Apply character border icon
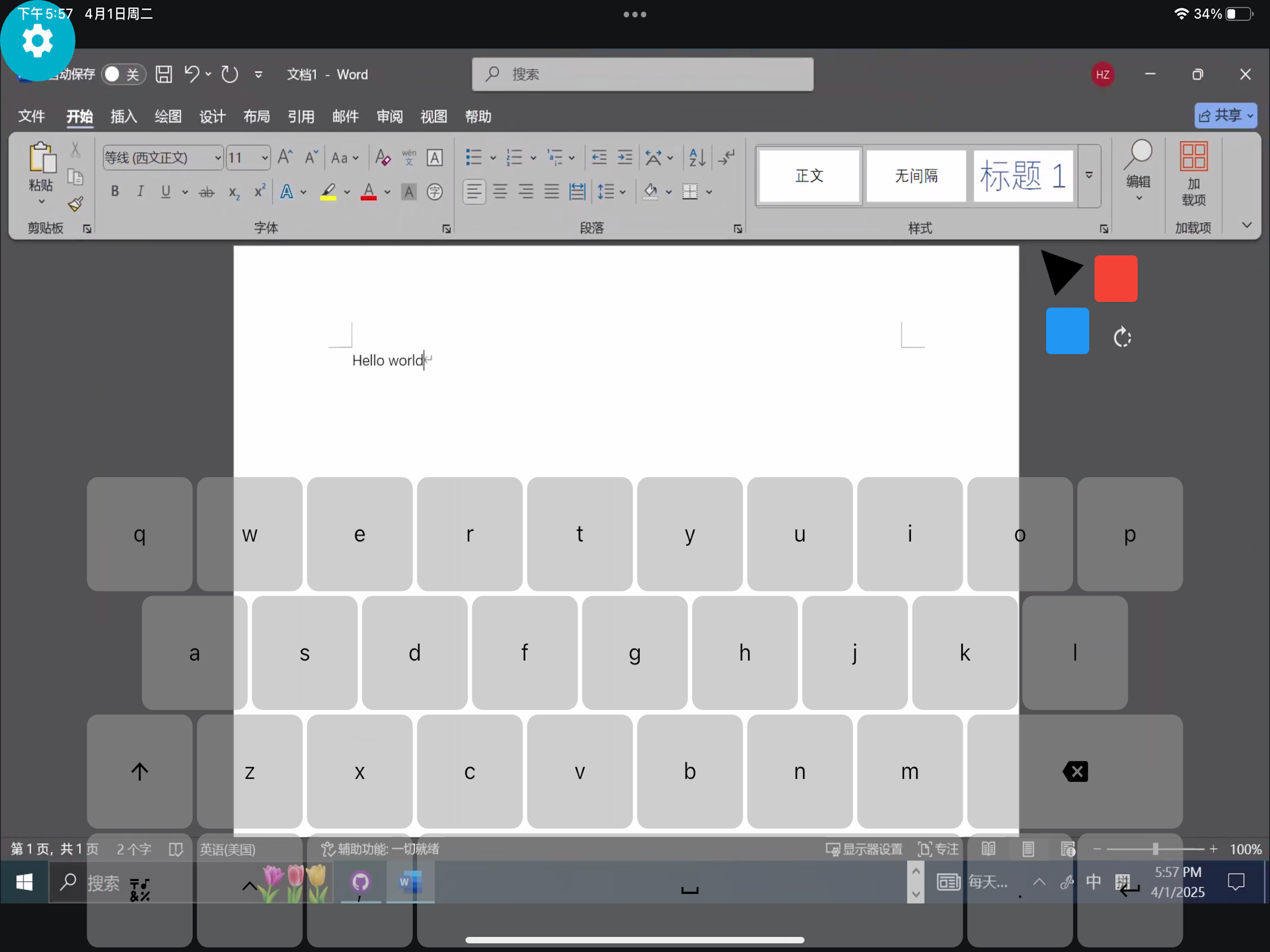 pyautogui.click(x=435, y=157)
